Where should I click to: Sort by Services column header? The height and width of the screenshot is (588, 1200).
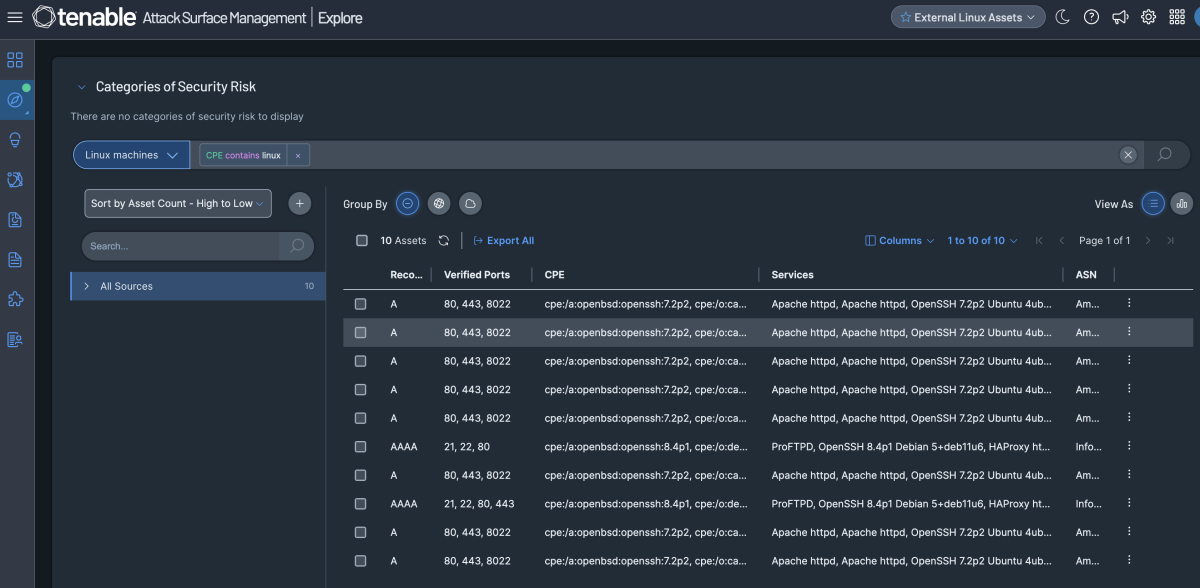793,275
